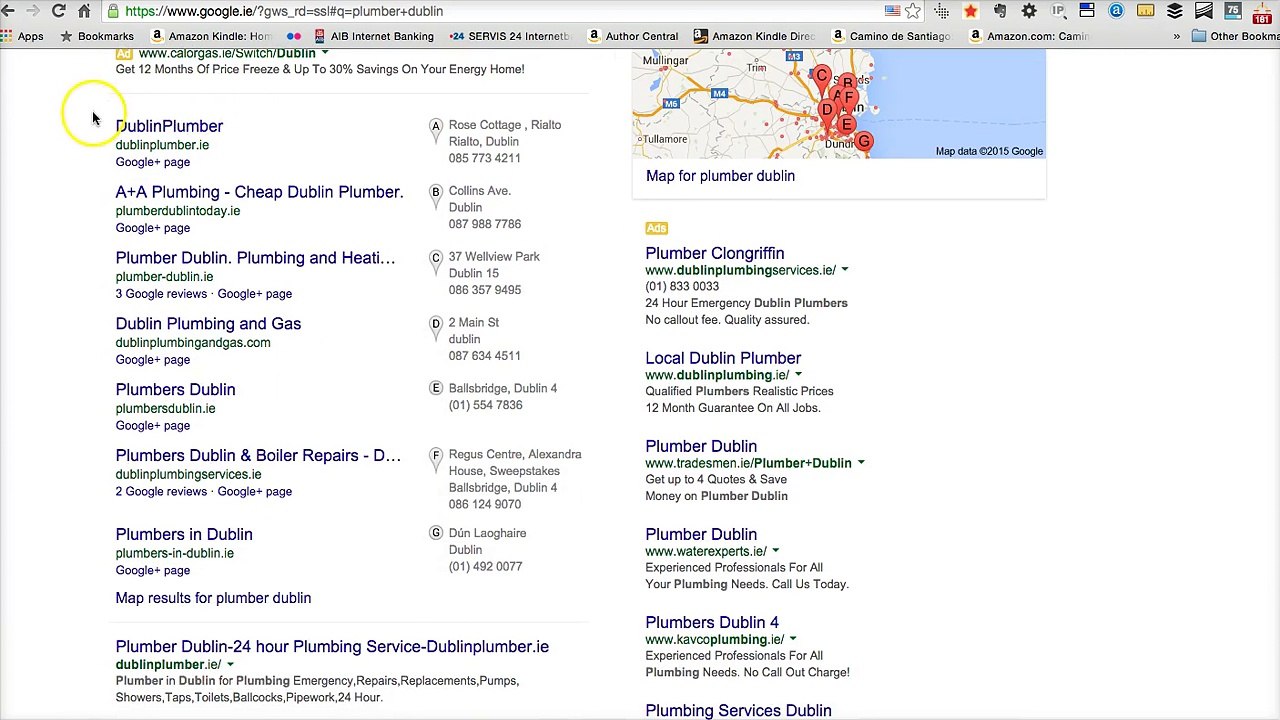Click the extension icon showing 75
This screenshot has height=720, width=1280.
pyautogui.click(x=1233, y=11)
